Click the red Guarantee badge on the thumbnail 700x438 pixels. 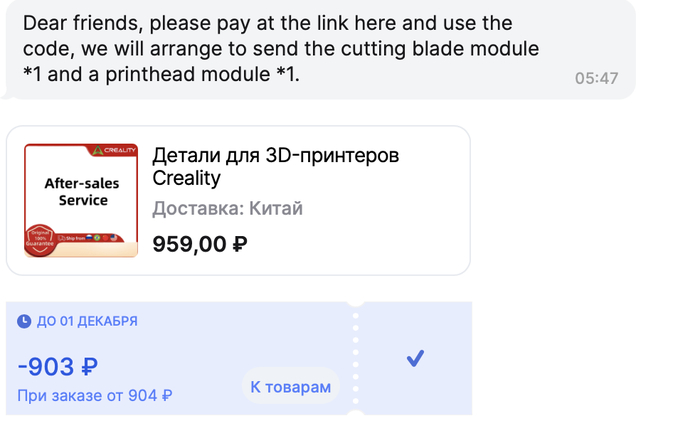coord(39,237)
